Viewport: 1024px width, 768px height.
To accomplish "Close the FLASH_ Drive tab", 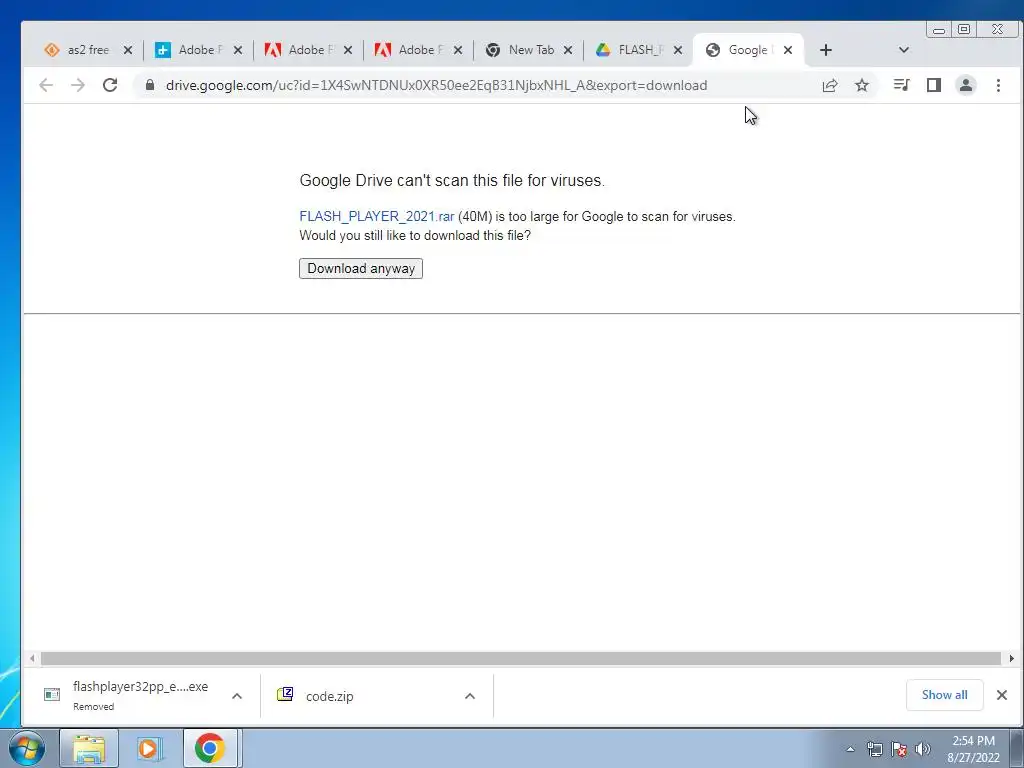I will [678, 50].
